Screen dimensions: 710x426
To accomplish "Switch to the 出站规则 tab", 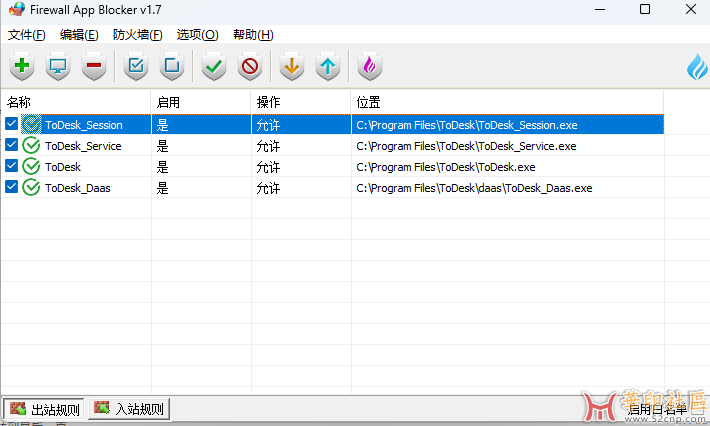I will (44, 409).
